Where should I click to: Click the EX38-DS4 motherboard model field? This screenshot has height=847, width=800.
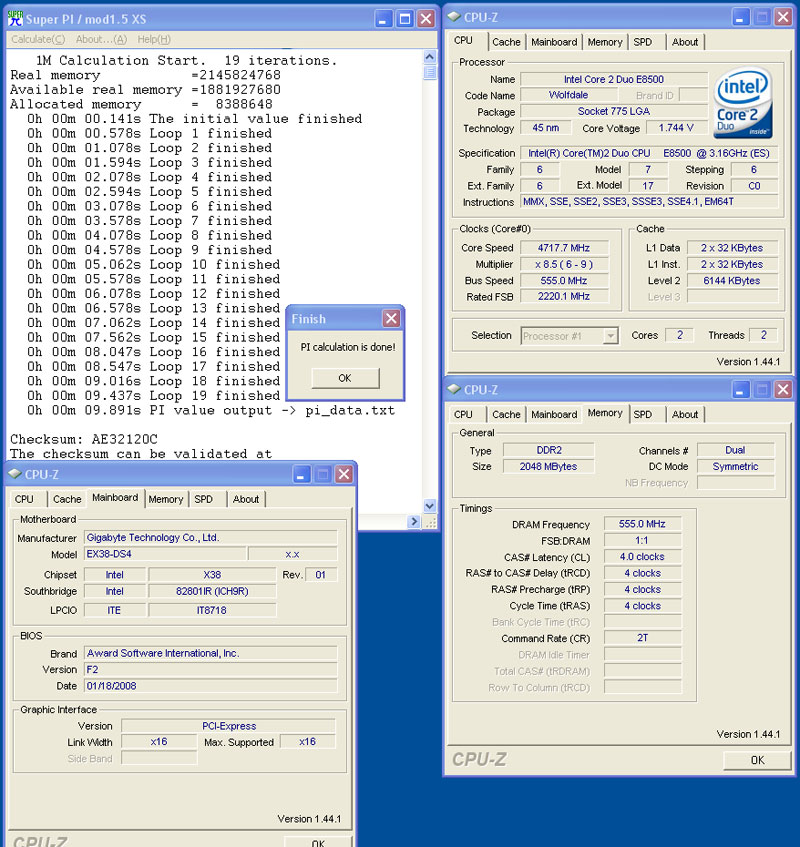(165, 554)
